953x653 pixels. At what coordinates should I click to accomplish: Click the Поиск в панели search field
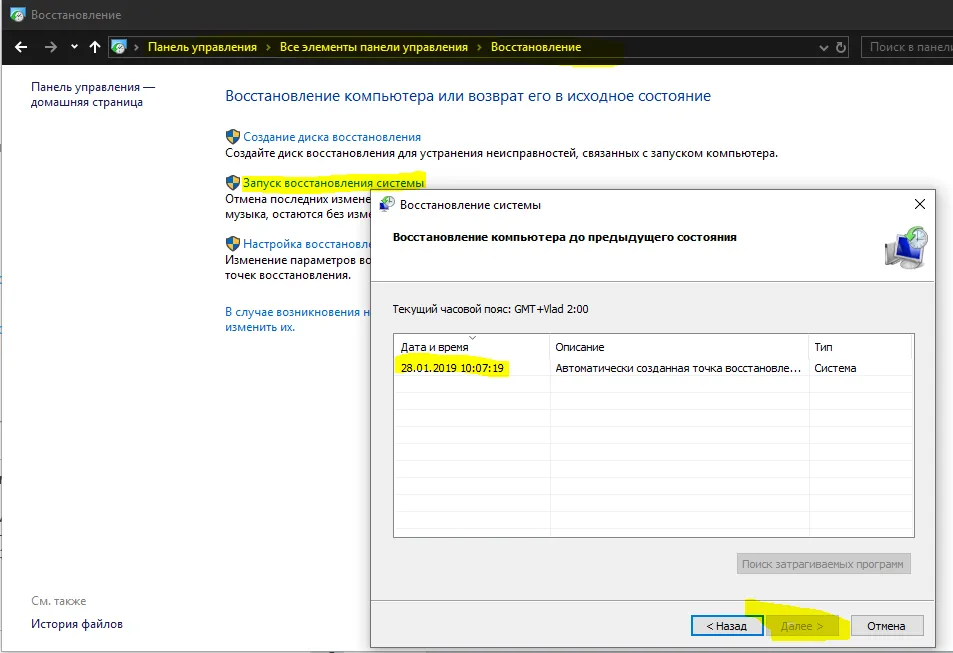click(x=907, y=47)
